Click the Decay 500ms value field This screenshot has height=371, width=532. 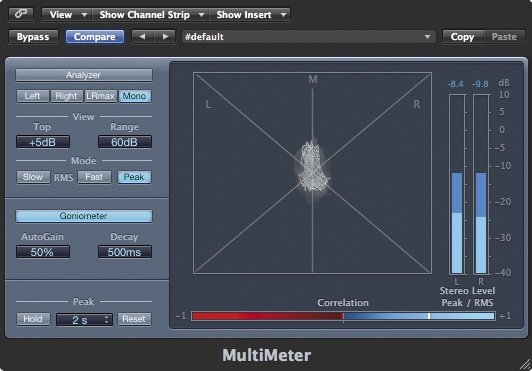(x=125, y=252)
